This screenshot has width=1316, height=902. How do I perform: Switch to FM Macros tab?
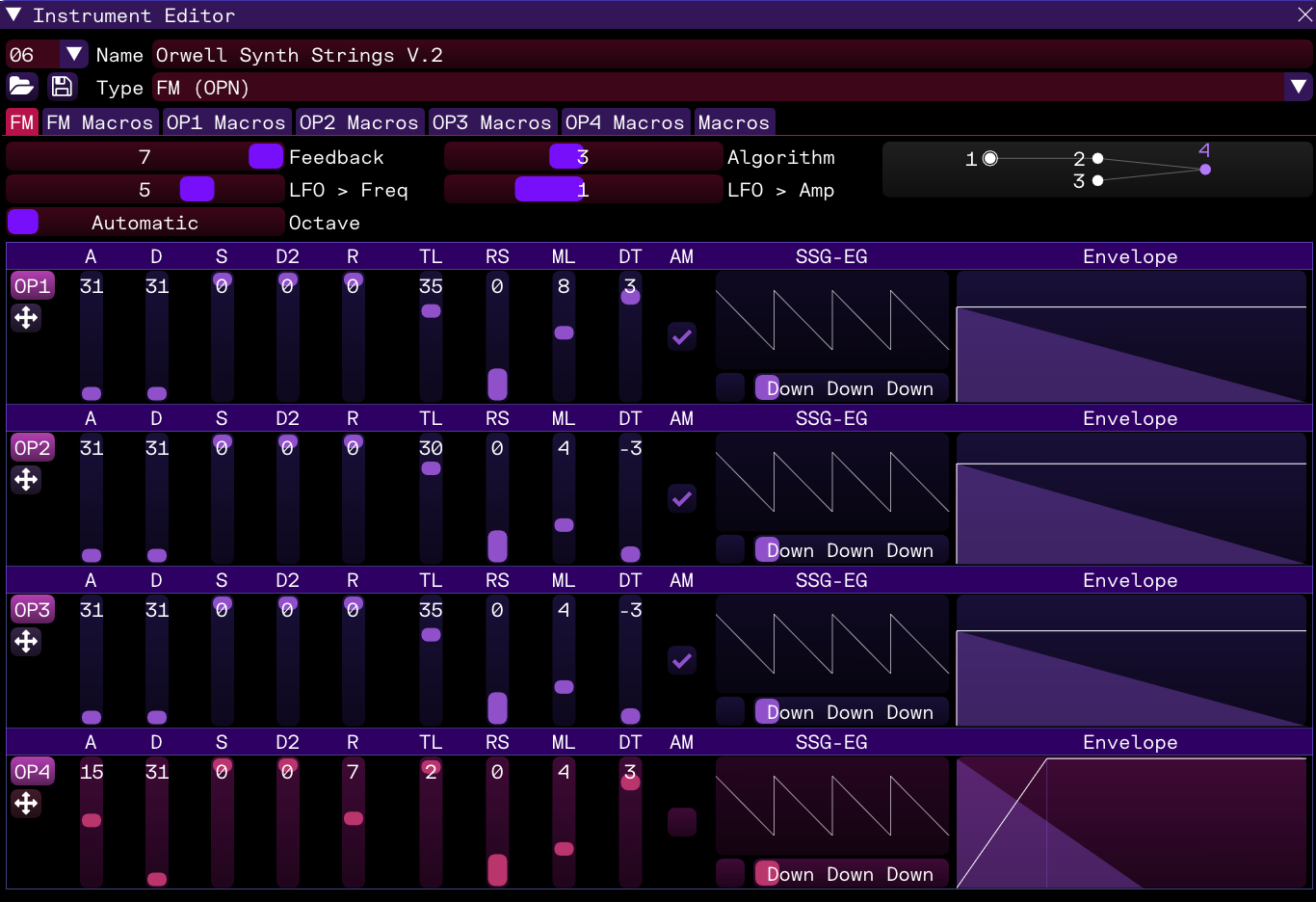[99, 122]
